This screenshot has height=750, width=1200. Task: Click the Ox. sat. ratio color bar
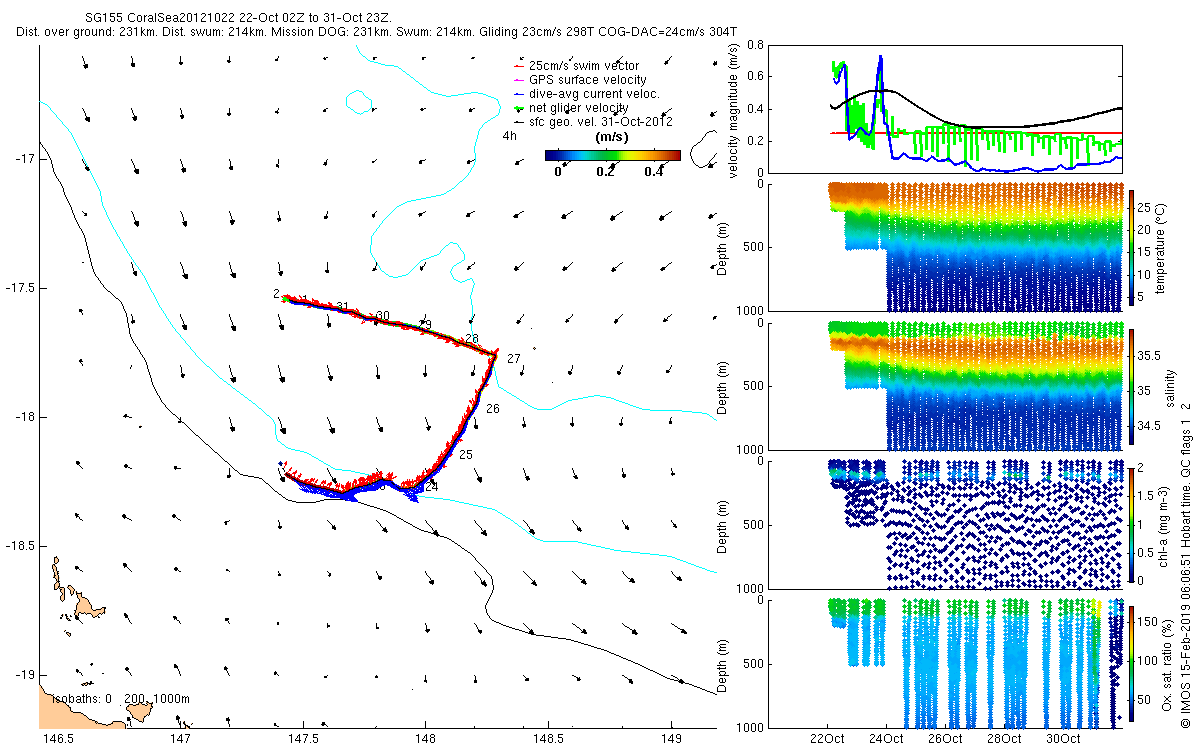click(x=1131, y=663)
